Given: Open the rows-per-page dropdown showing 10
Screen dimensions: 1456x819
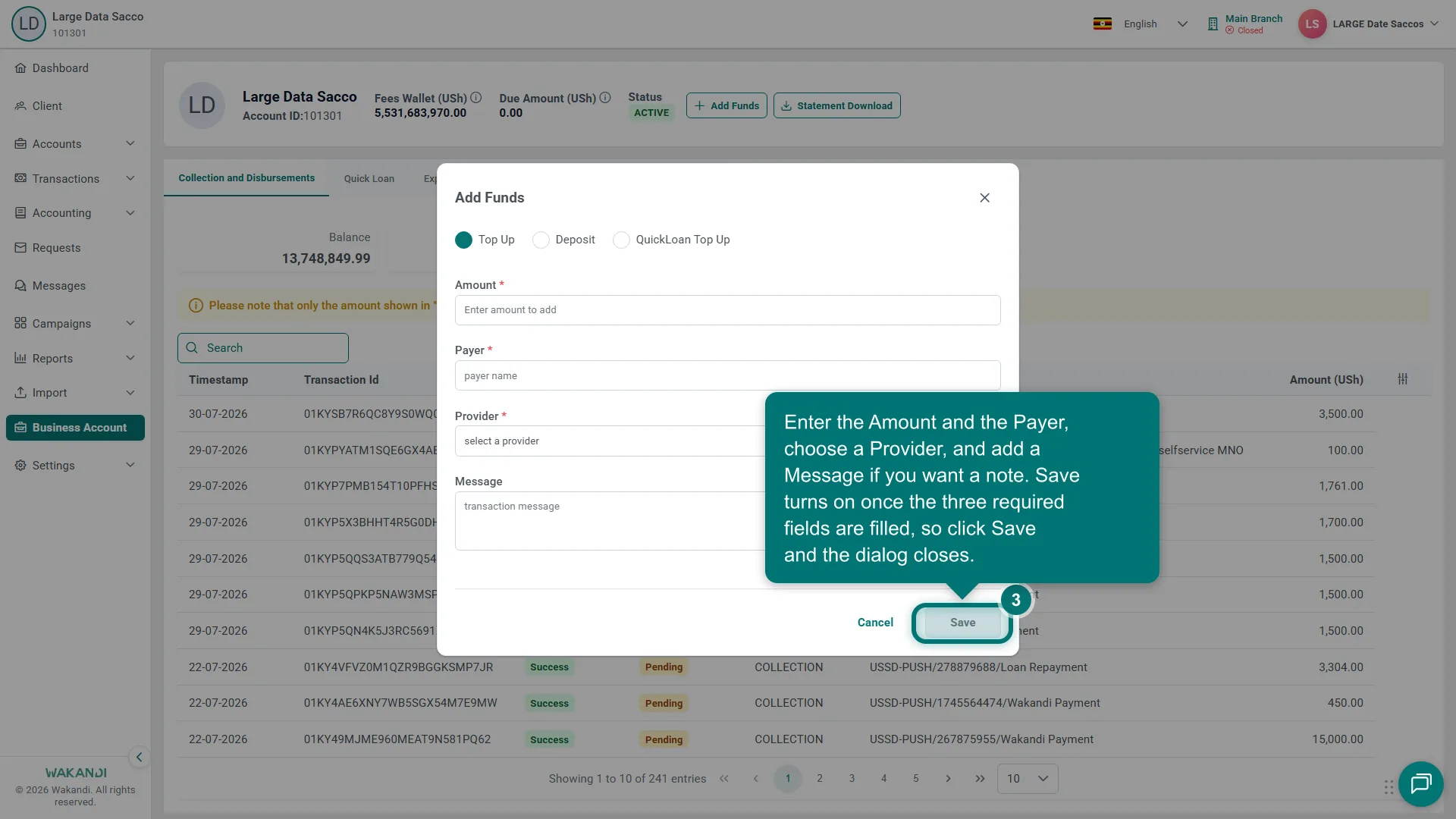Looking at the screenshot, I should 1028,779.
